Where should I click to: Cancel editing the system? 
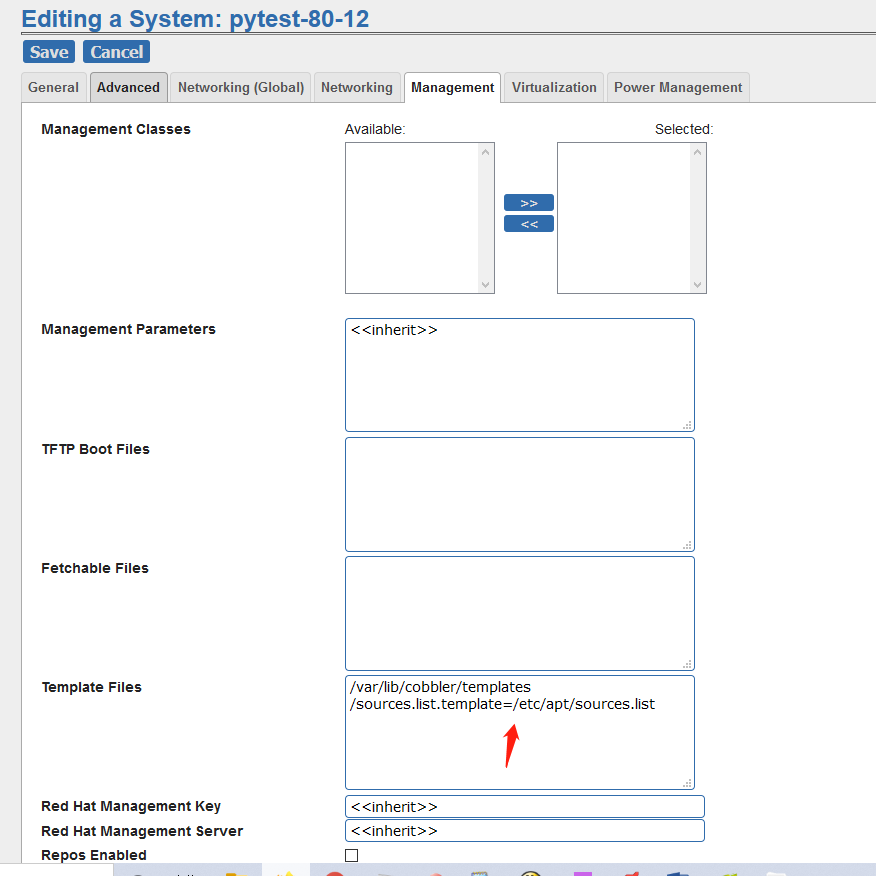[117, 52]
